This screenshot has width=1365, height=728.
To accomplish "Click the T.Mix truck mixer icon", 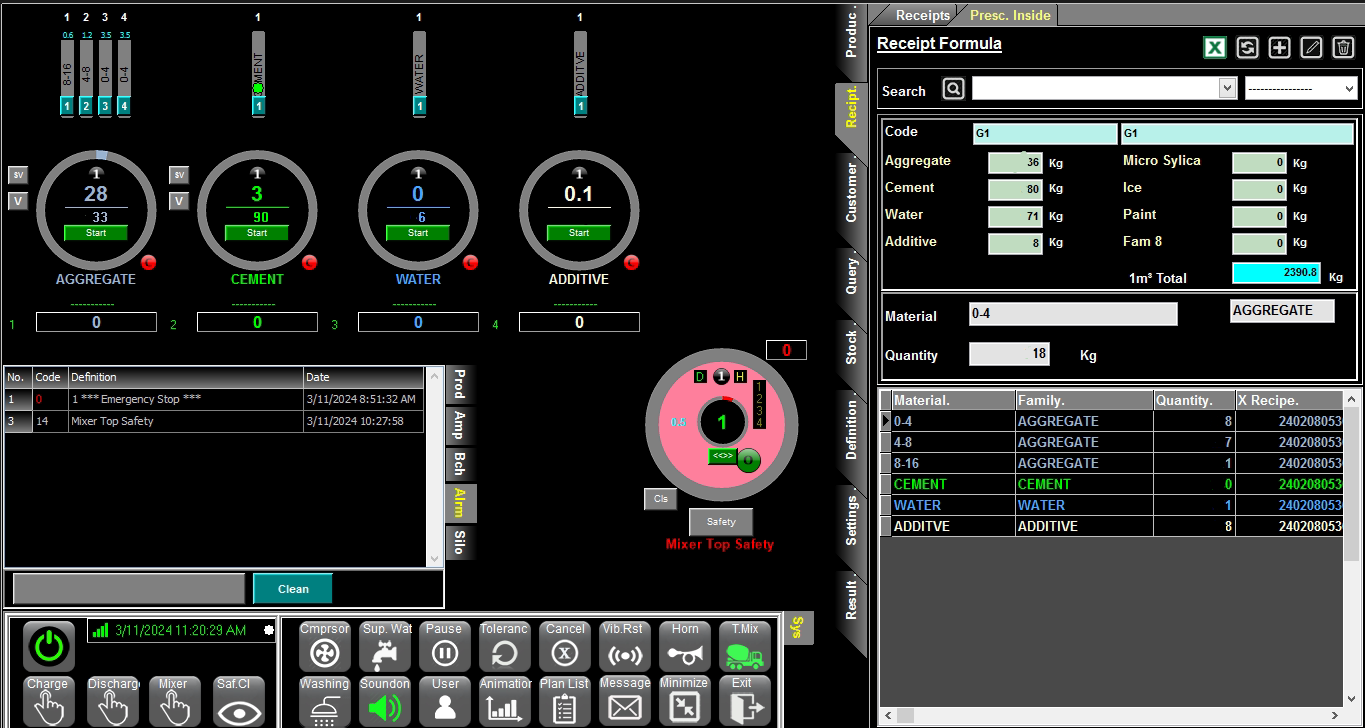I will tap(745, 647).
